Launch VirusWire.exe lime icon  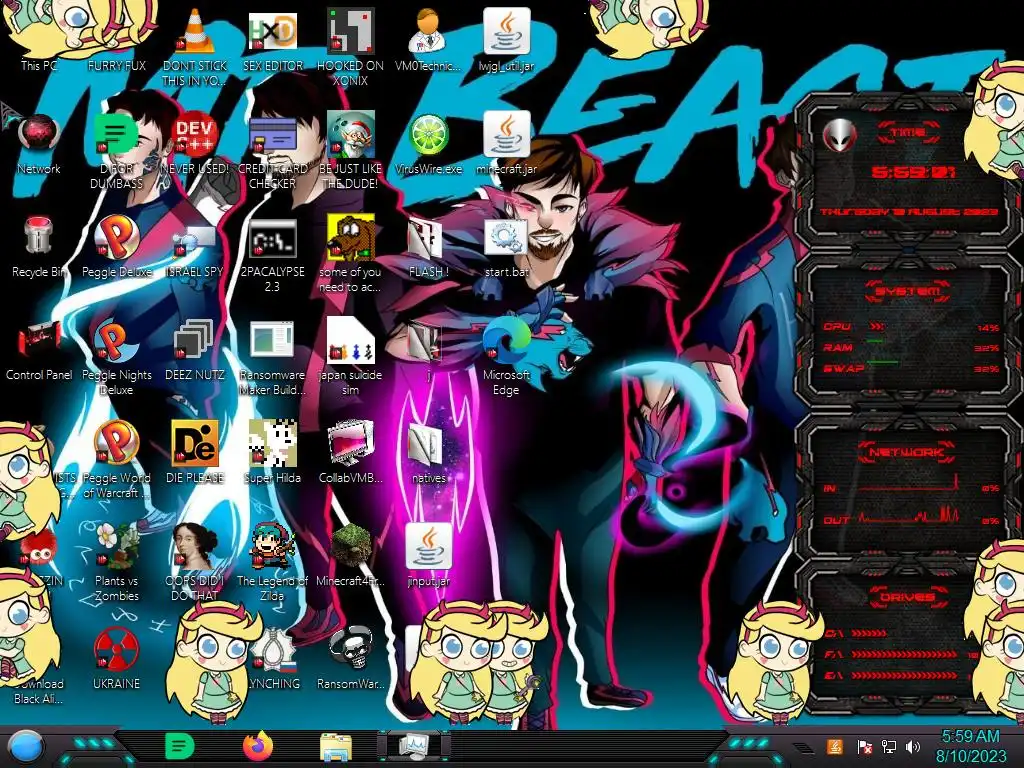point(428,144)
